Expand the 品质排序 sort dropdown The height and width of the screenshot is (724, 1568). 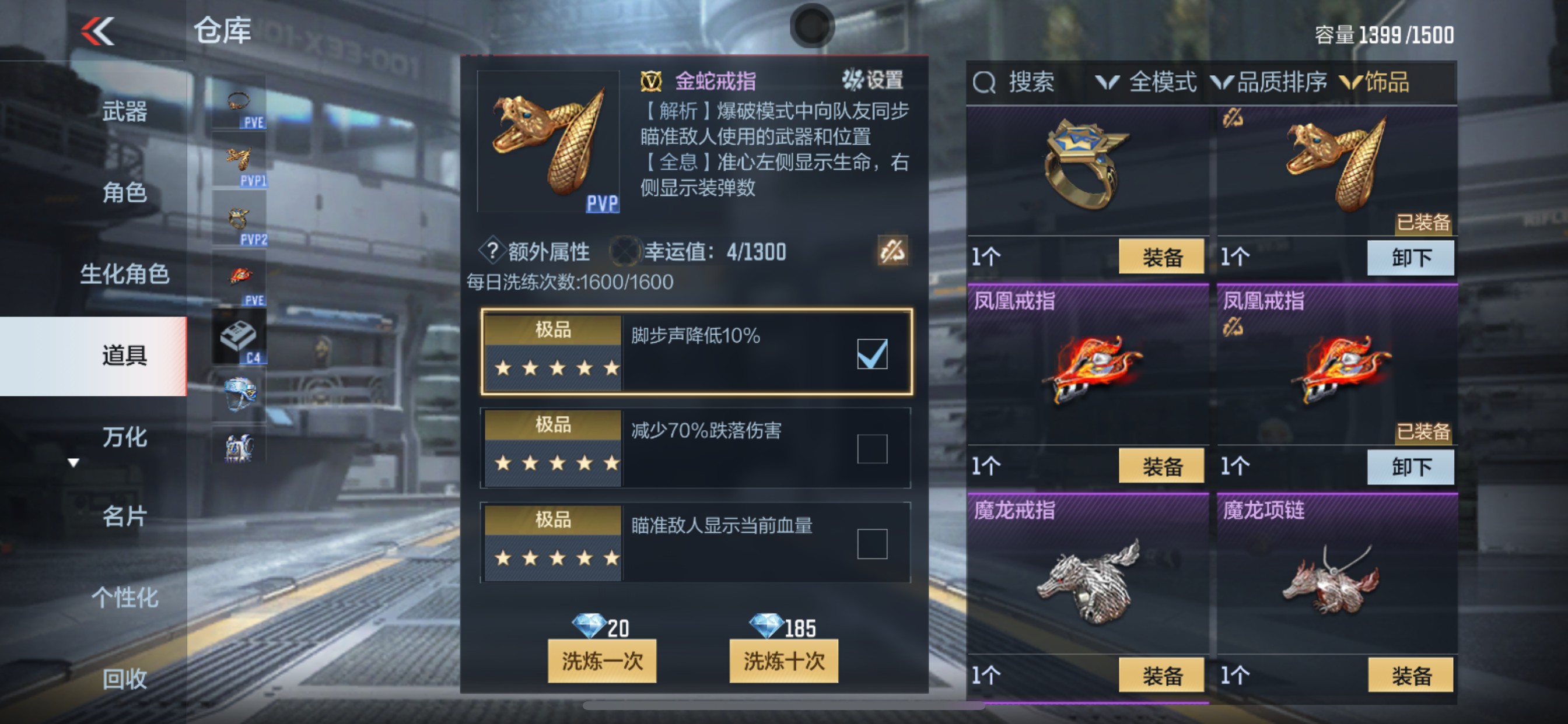[1268, 82]
